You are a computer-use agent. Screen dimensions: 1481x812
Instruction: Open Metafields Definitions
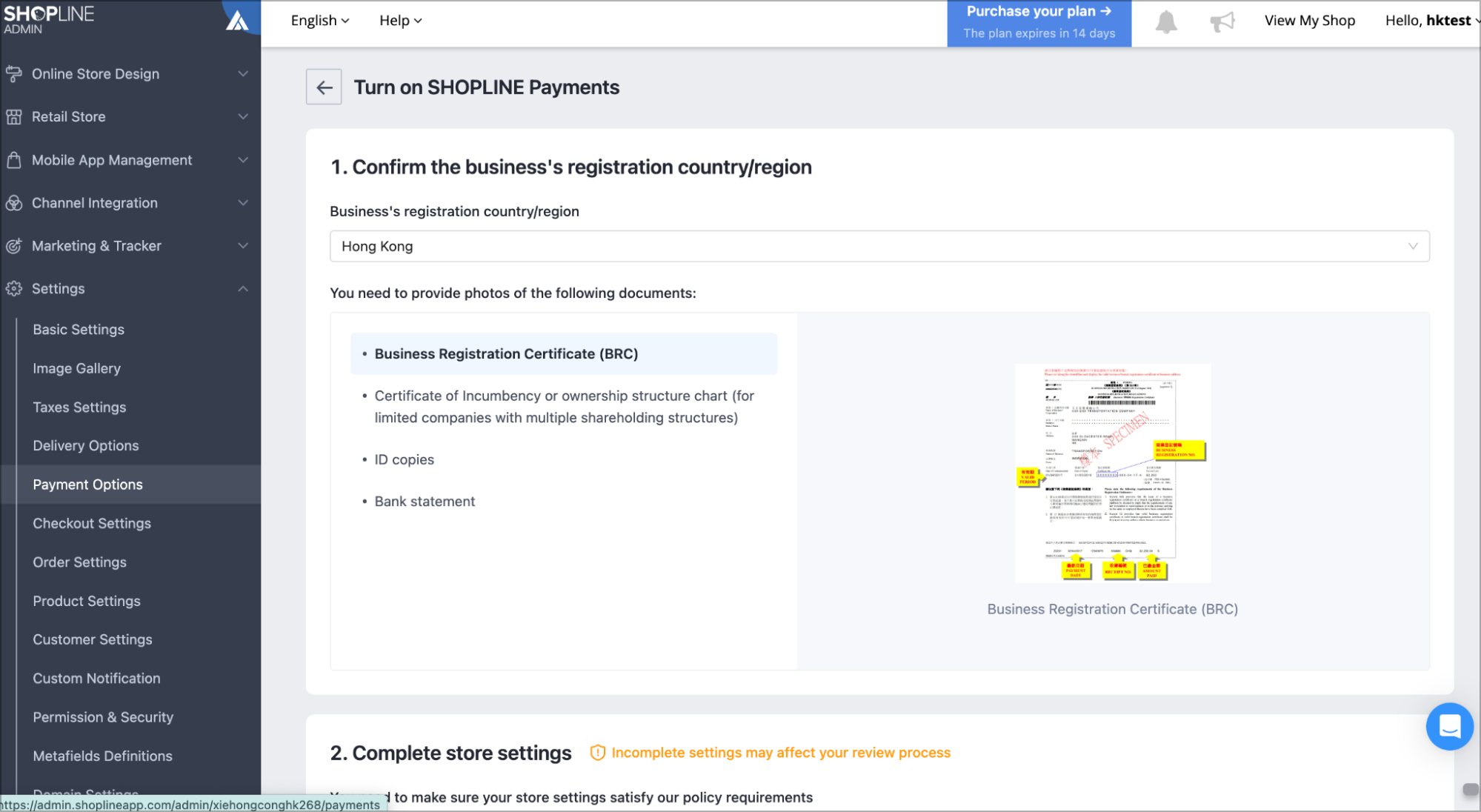(102, 756)
